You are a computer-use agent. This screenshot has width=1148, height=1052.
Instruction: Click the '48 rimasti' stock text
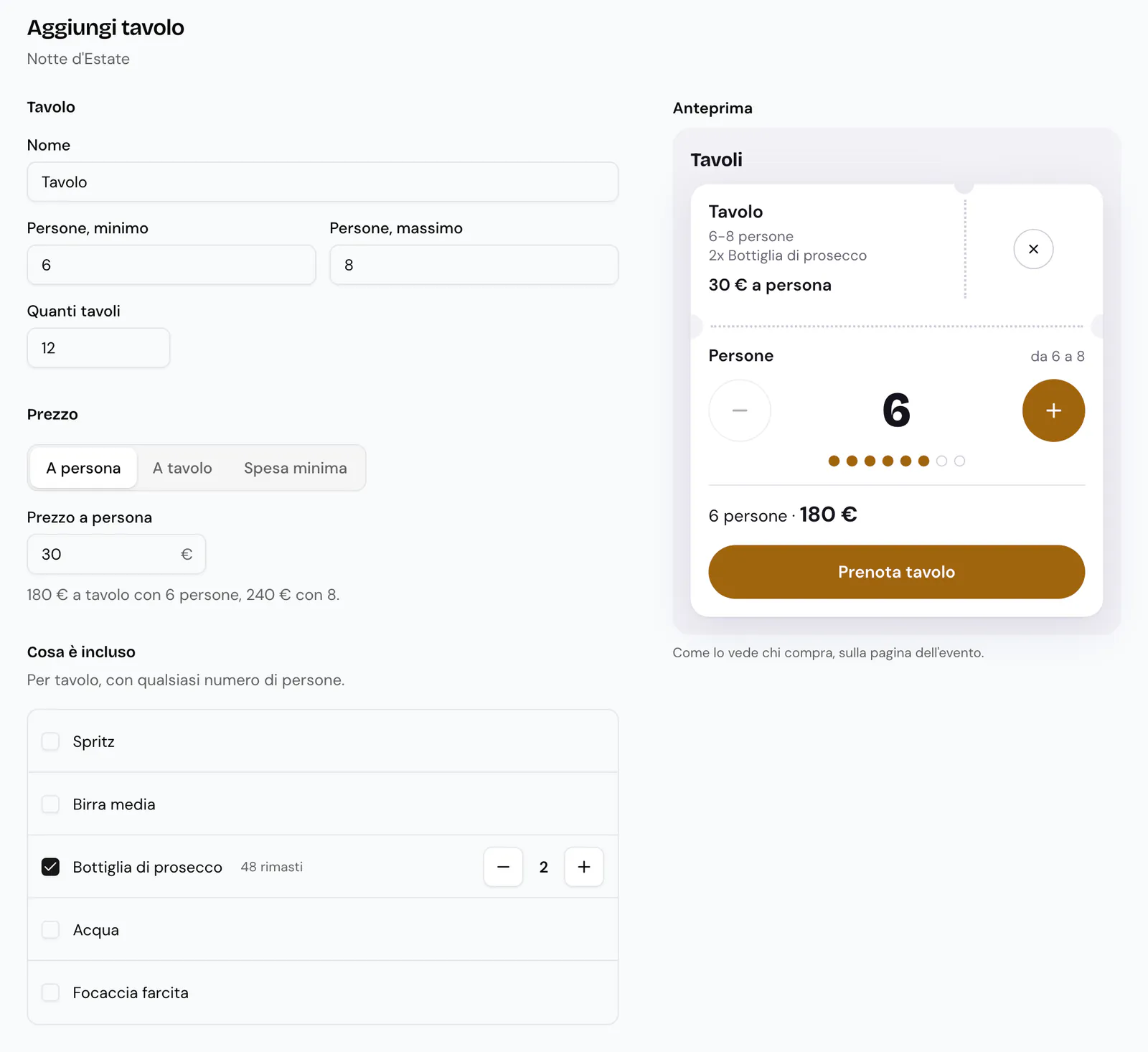pyautogui.click(x=272, y=867)
